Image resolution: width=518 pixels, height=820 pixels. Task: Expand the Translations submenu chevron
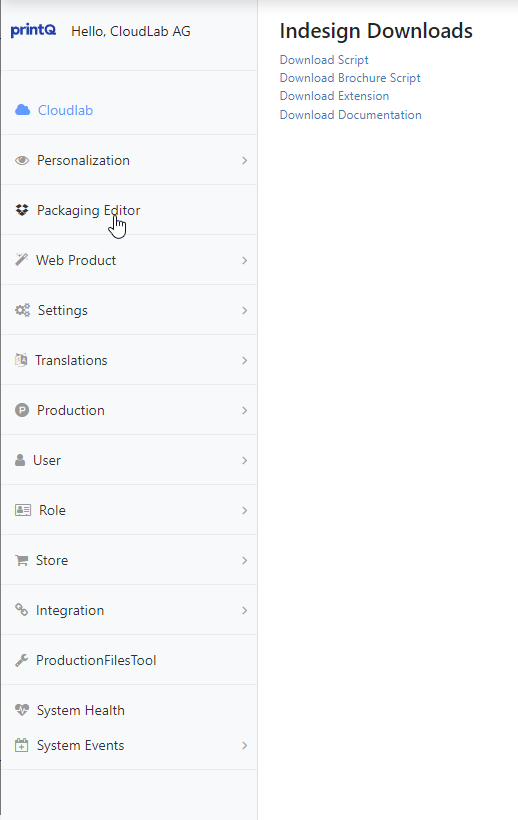[x=245, y=360]
